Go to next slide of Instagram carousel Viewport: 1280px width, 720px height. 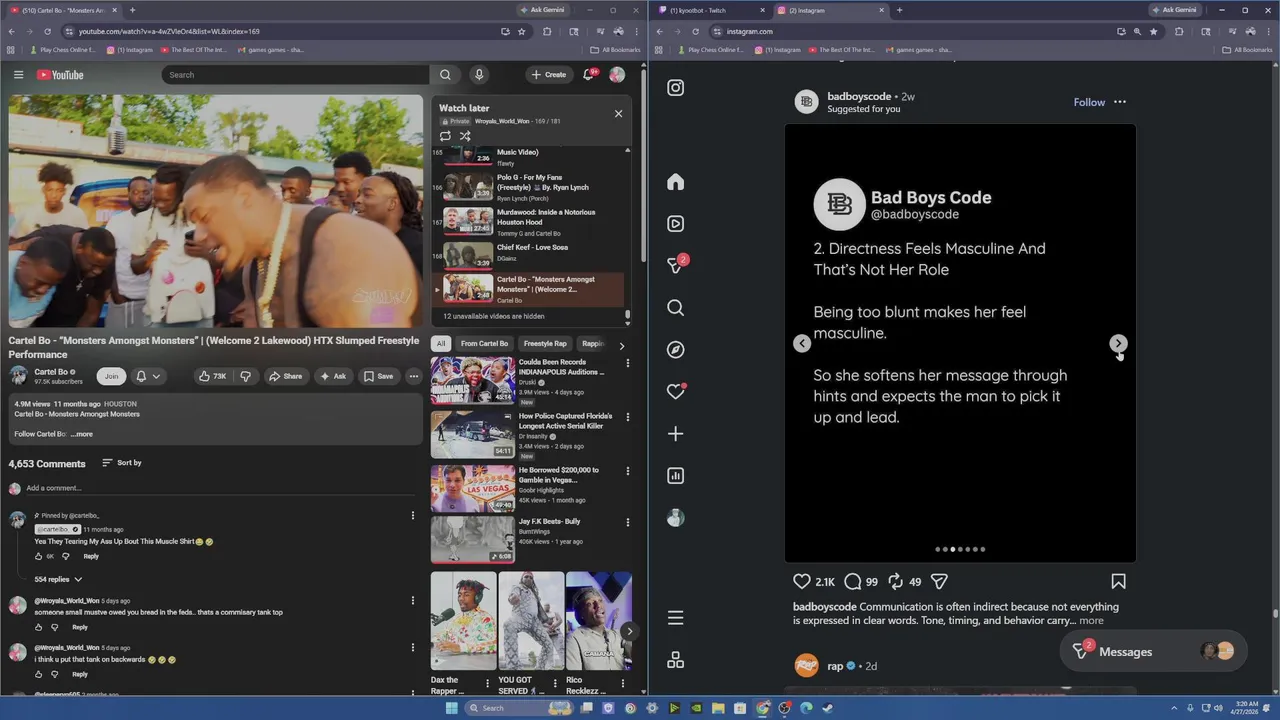pyautogui.click(x=1118, y=343)
